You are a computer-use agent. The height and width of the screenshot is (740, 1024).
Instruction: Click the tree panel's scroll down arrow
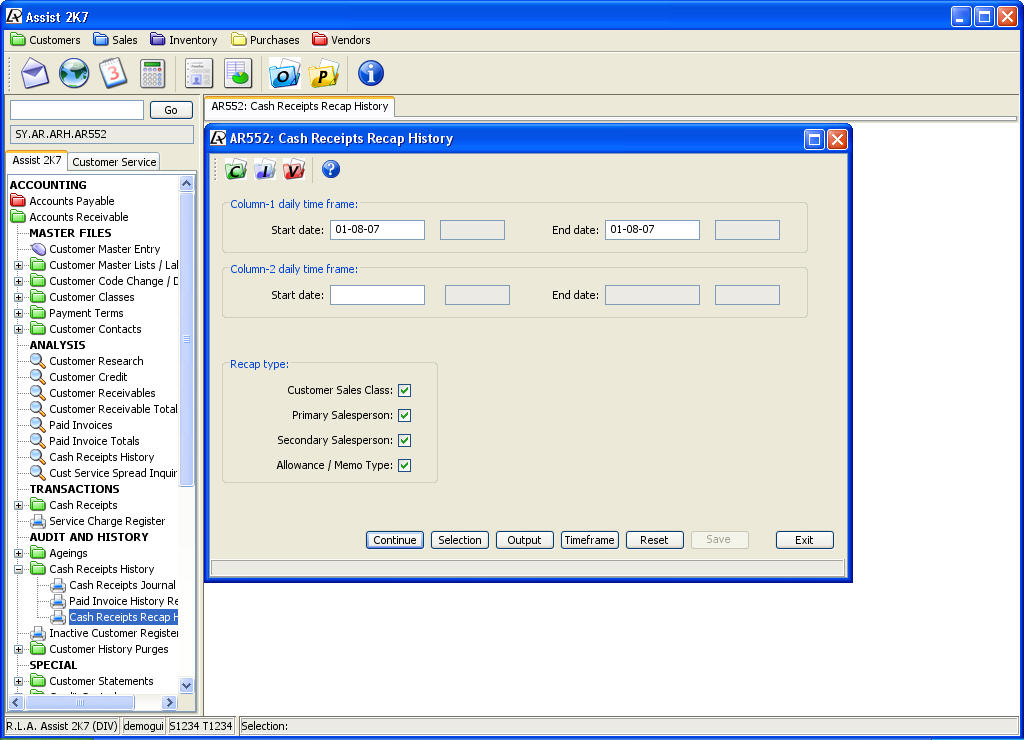coord(186,685)
